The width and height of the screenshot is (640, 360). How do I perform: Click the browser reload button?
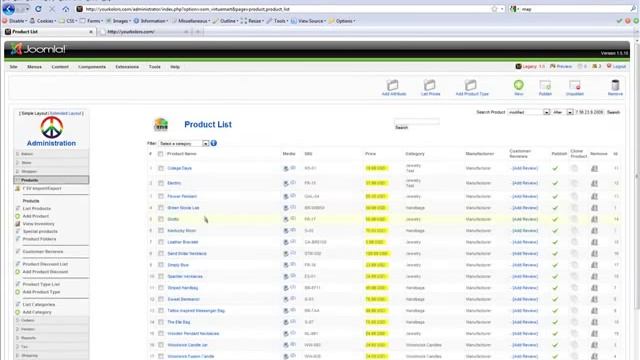[38, 9]
